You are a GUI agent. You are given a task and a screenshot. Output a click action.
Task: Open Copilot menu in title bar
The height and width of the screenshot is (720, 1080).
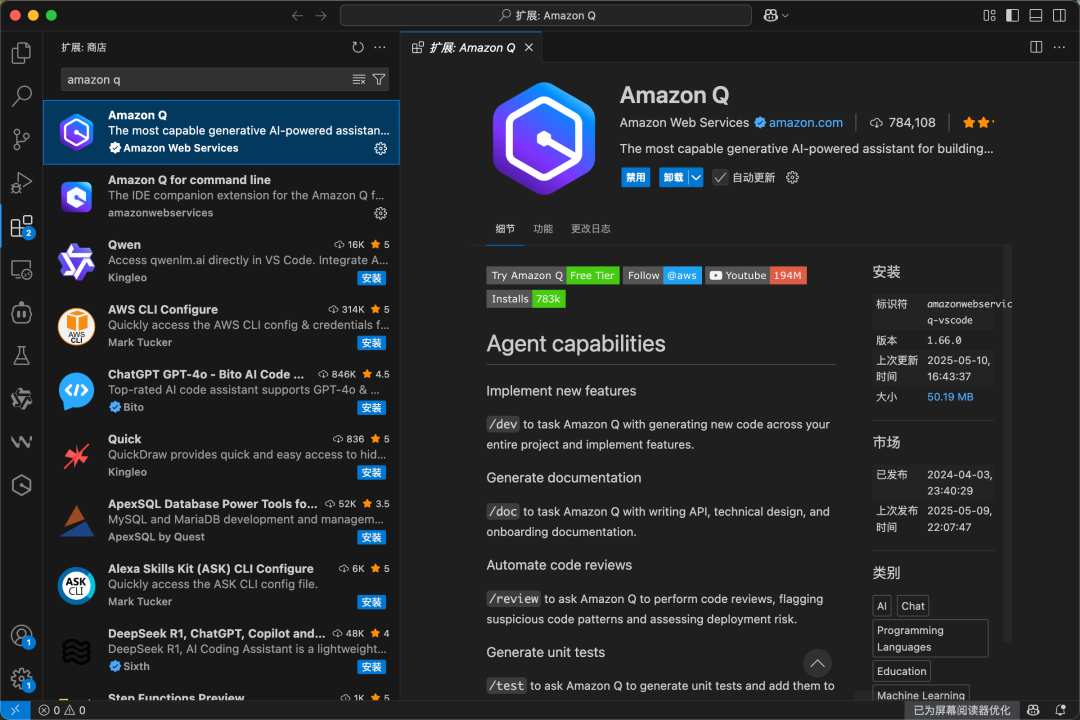coord(776,15)
